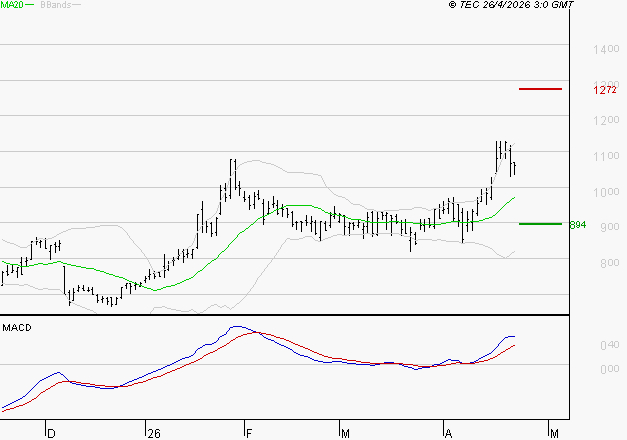Click the 1400 price axis label
The width and height of the screenshot is (627, 440).
(x=603, y=49)
